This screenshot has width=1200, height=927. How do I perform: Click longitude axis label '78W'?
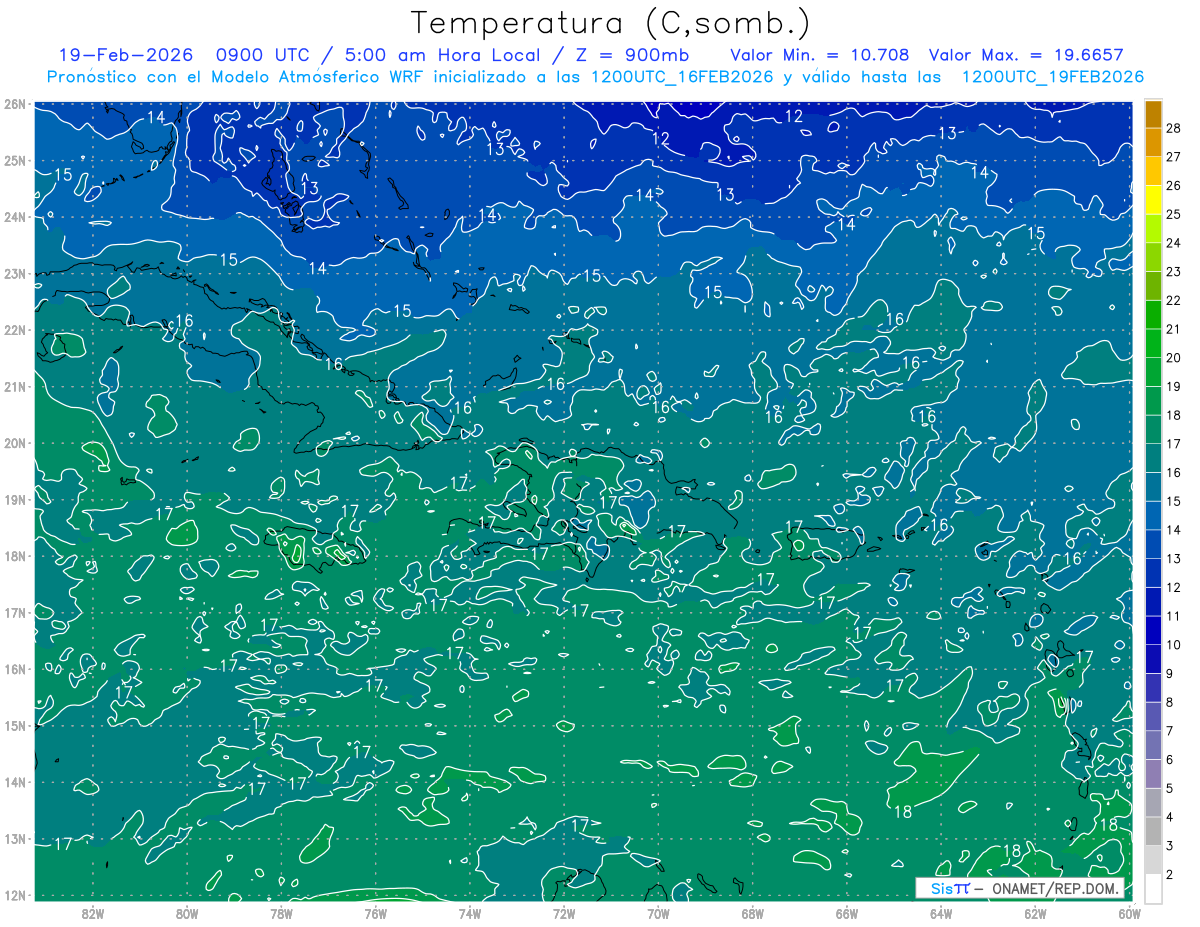(281, 913)
